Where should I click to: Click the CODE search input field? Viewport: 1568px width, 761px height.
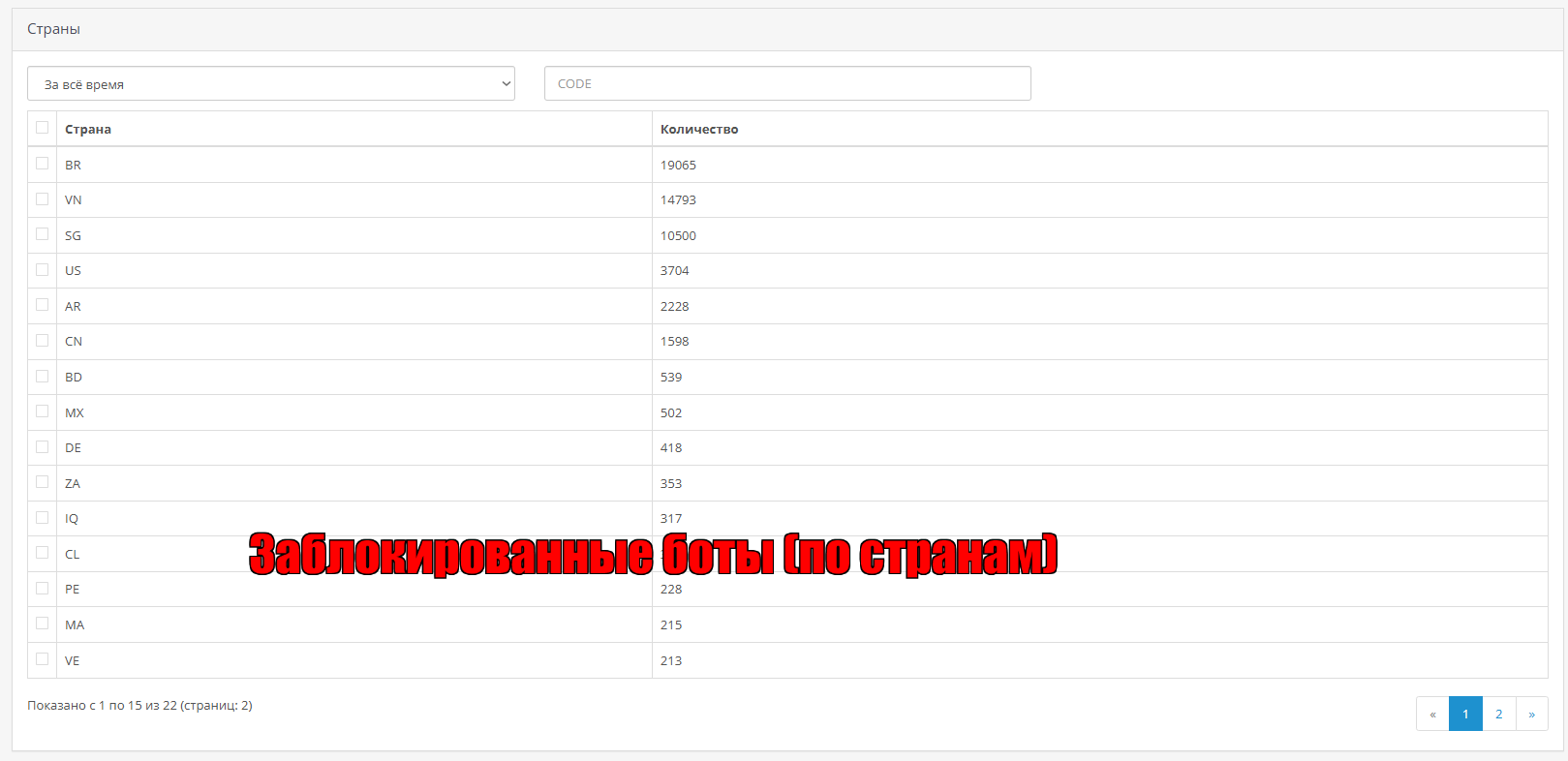click(786, 84)
